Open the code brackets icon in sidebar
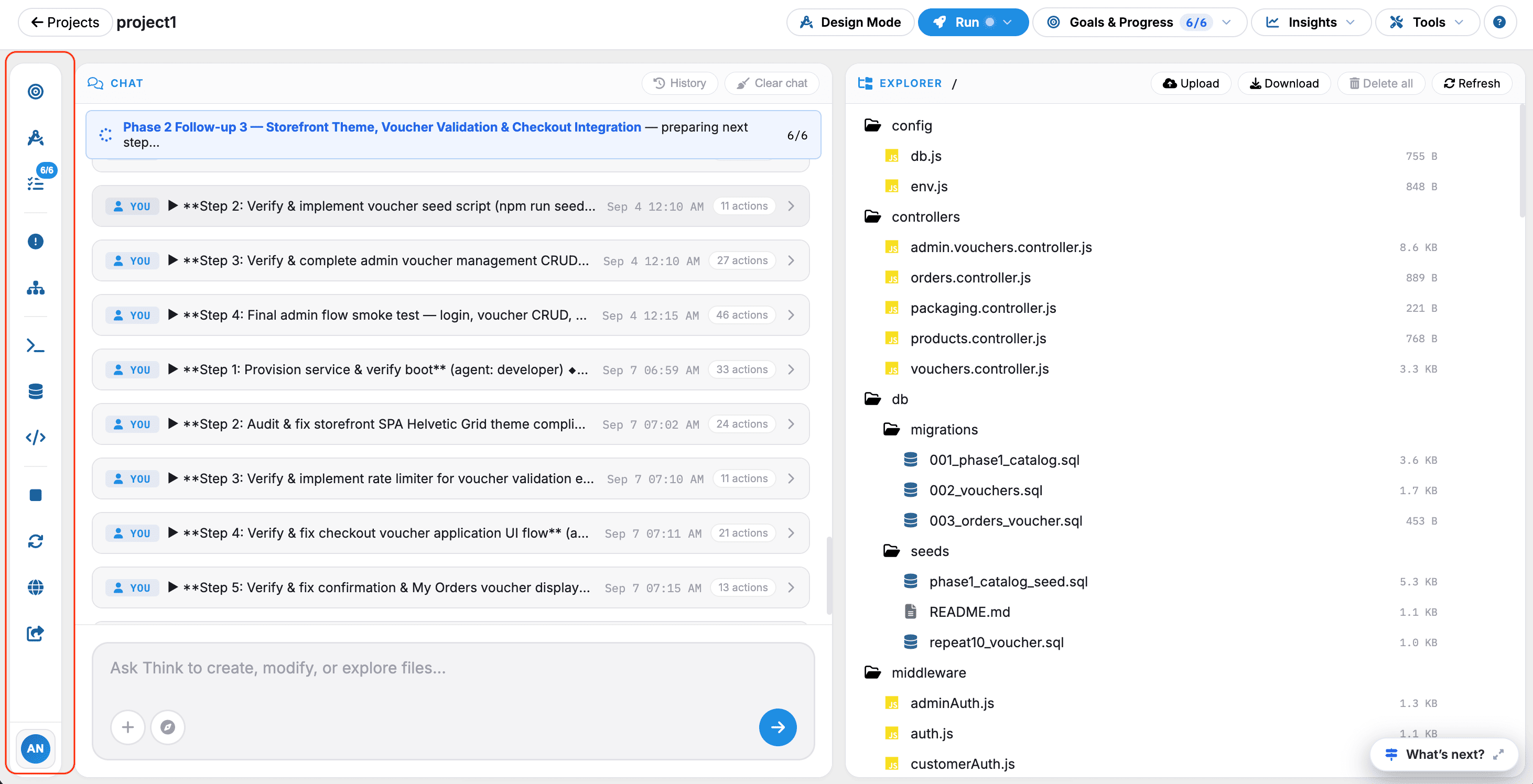 tap(36, 437)
